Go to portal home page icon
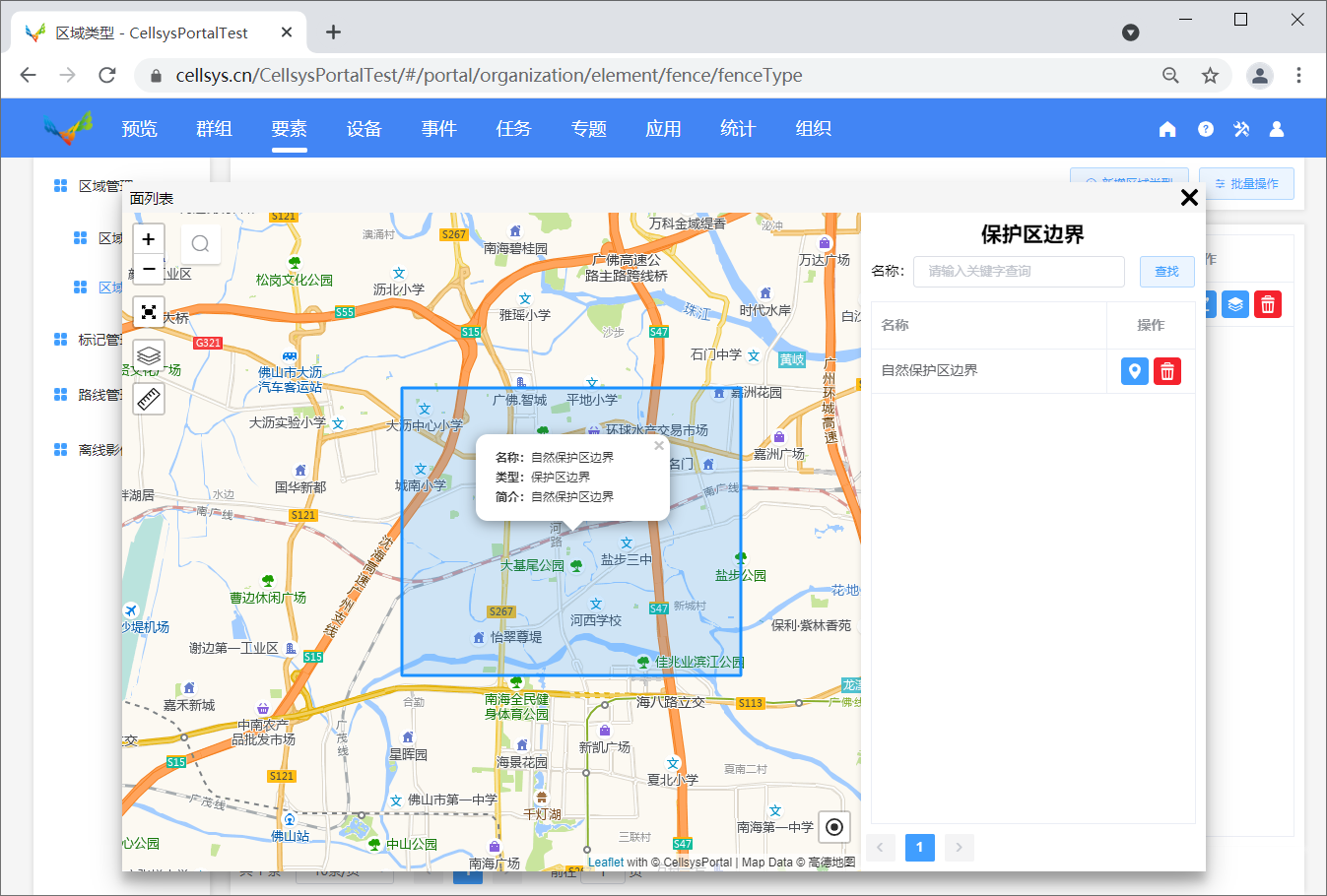Viewport: 1327px width, 896px height. [x=1167, y=129]
